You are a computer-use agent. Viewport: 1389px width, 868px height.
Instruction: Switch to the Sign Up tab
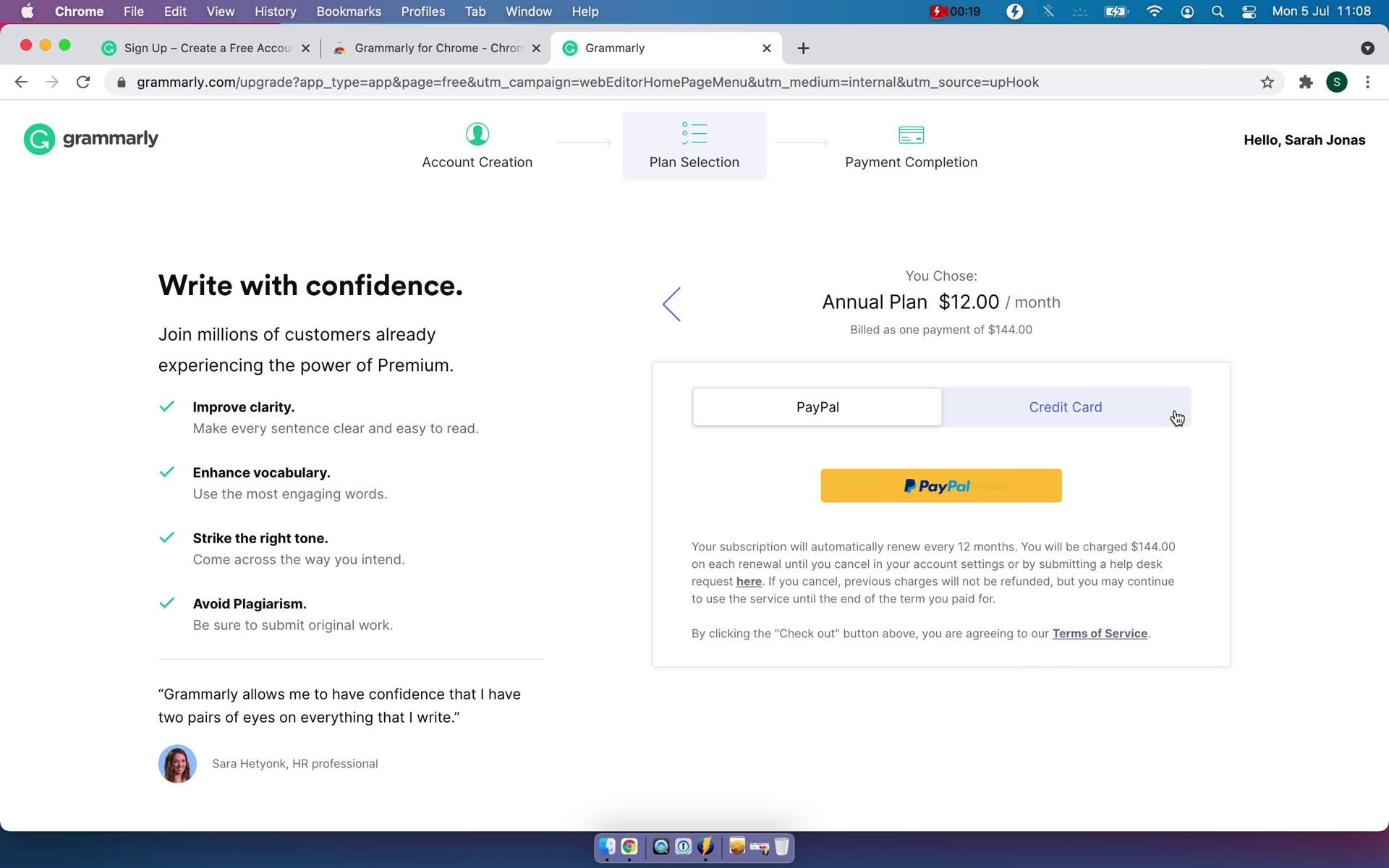(x=206, y=48)
